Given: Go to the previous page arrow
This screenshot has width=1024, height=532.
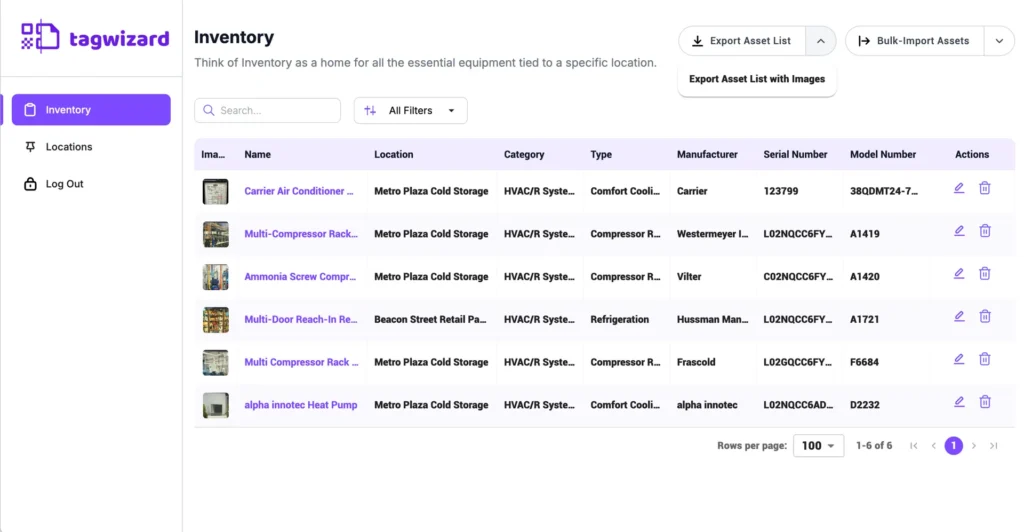Looking at the screenshot, I should 934,446.
